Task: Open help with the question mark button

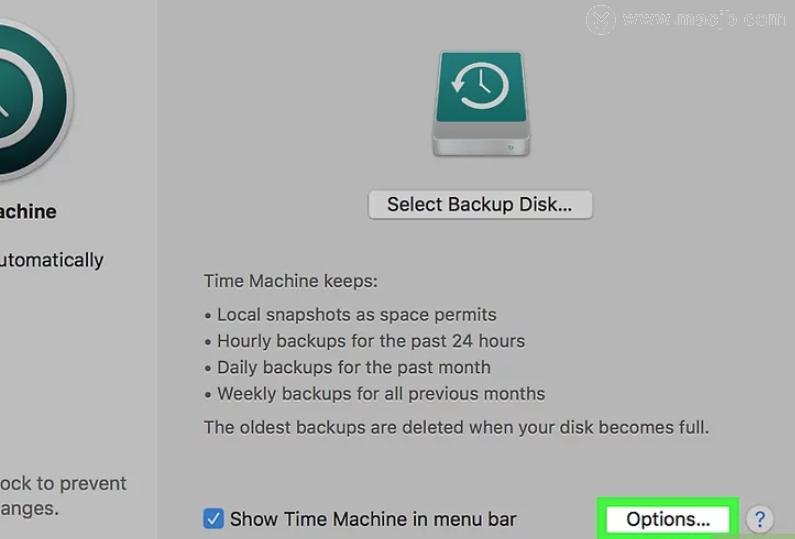Action: pos(759,519)
